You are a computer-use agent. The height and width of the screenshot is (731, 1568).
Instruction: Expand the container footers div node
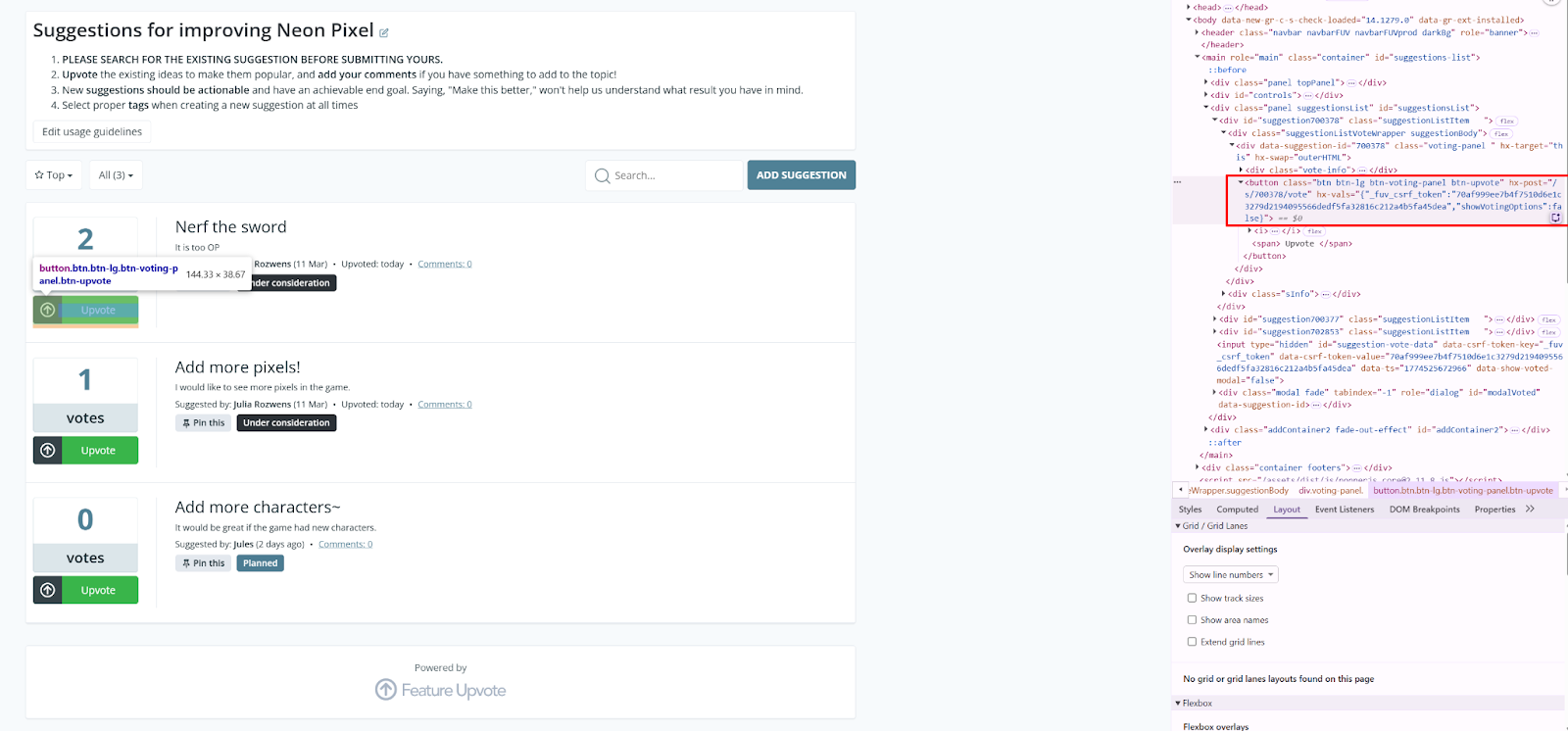tap(1198, 467)
